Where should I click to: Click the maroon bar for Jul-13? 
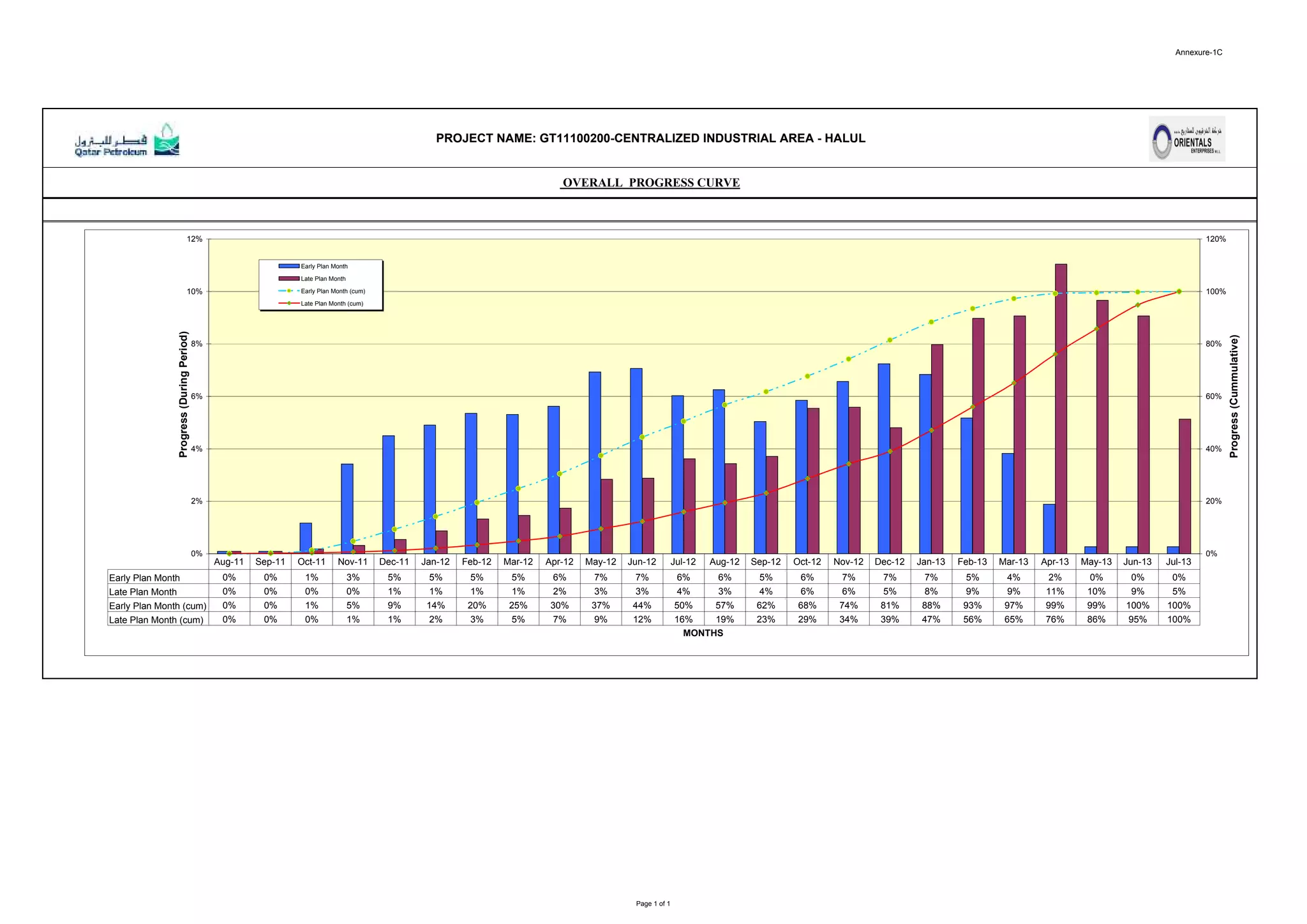point(1184,485)
